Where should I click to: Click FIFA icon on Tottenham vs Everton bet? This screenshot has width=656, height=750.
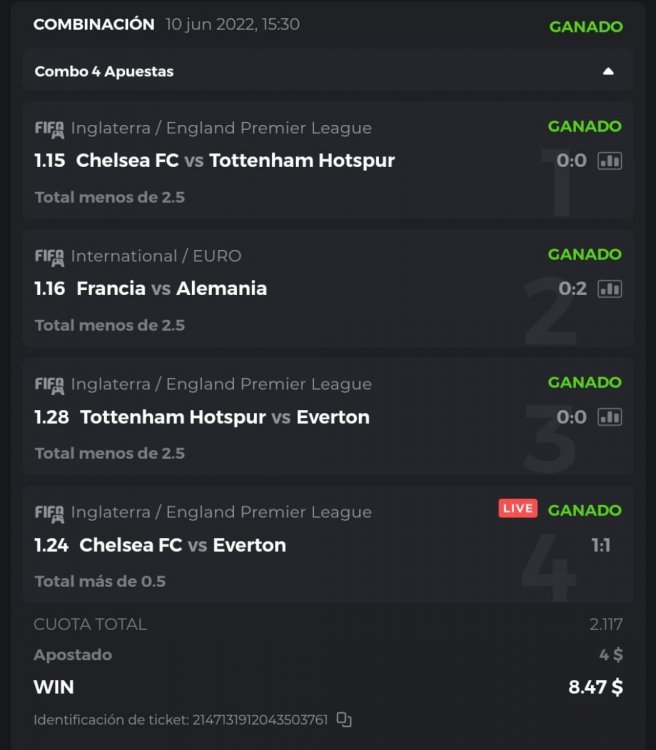click(x=49, y=385)
